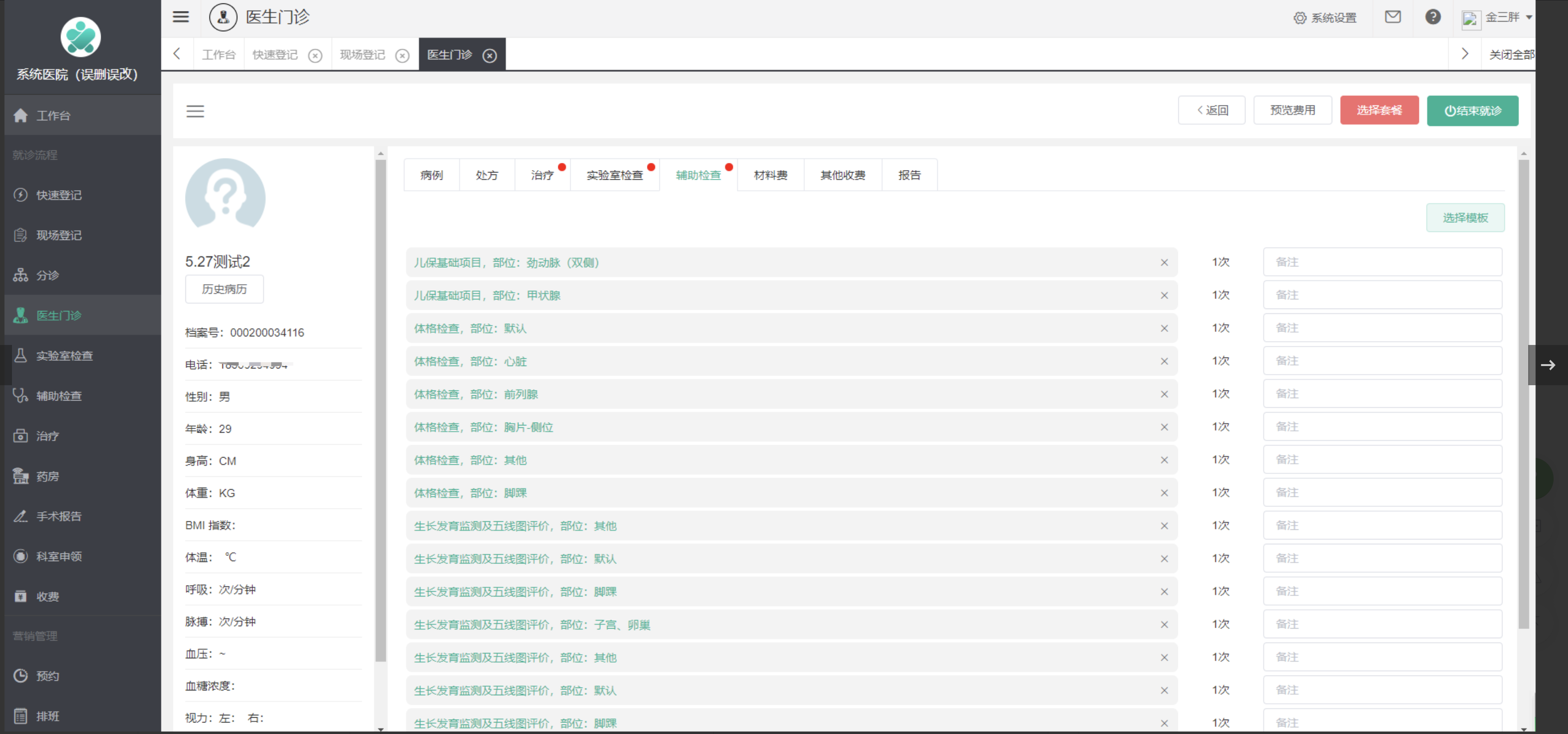Open 现场登记 in sidebar
1568x734 pixels.
83,235
